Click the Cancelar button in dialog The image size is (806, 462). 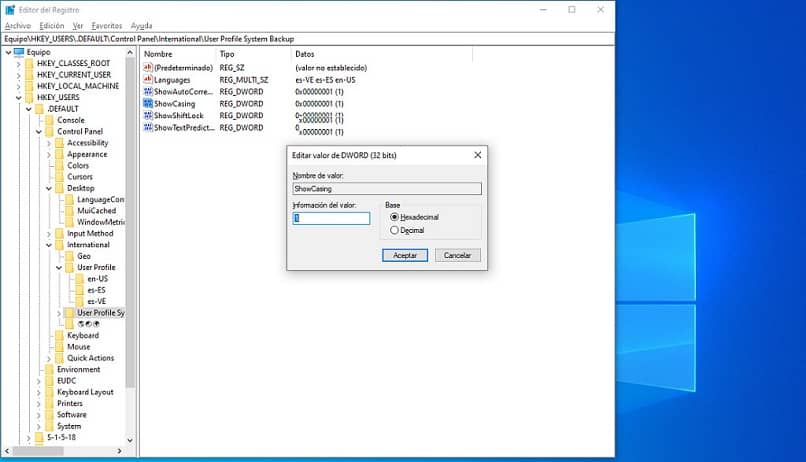tap(457, 255)
